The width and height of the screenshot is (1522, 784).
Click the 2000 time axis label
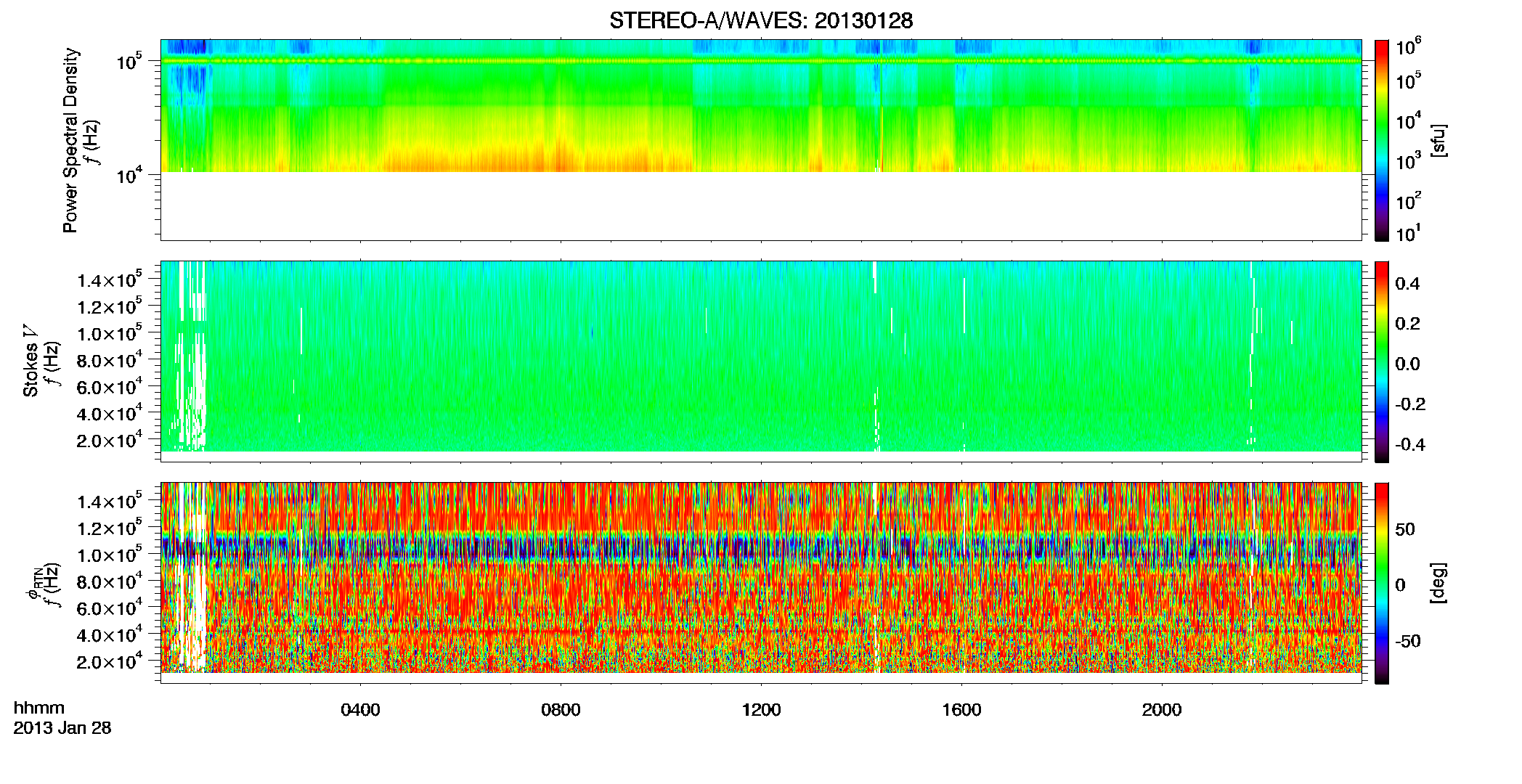[1162, 710]
